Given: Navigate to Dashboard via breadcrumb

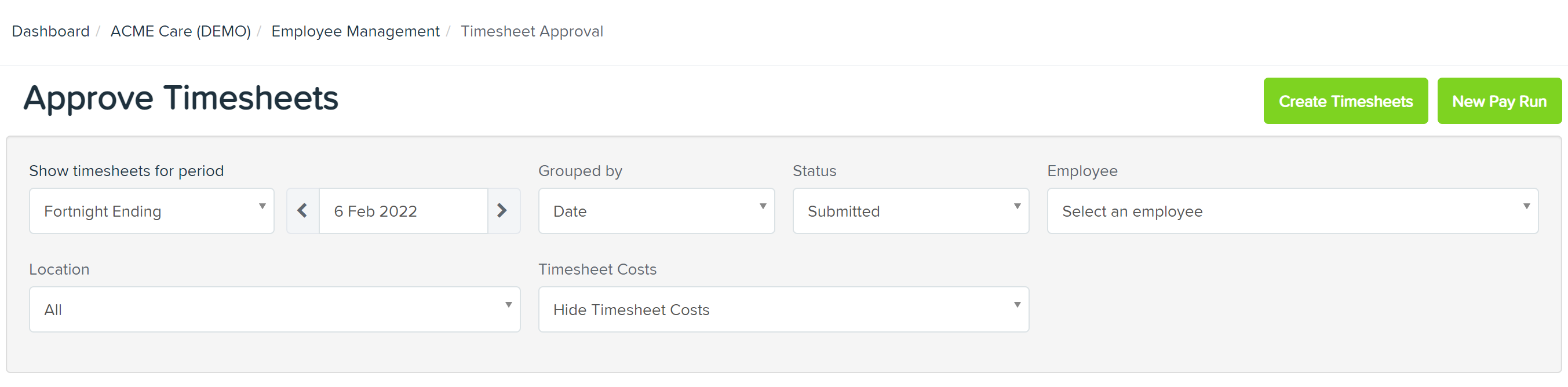Looking at the screenshot, I should (x=51, y=31).
